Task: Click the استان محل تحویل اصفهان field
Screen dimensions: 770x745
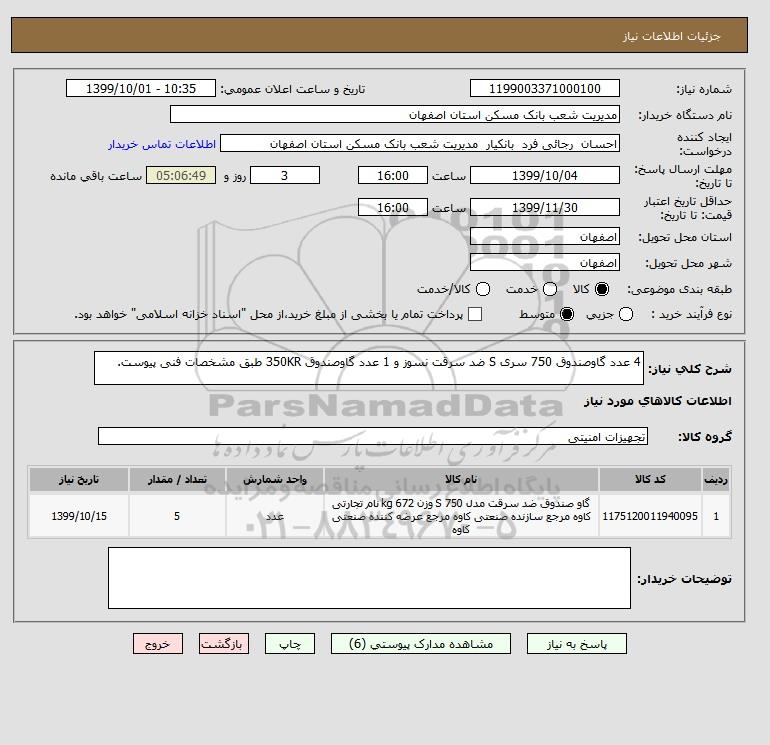Action: click(545, 237)
